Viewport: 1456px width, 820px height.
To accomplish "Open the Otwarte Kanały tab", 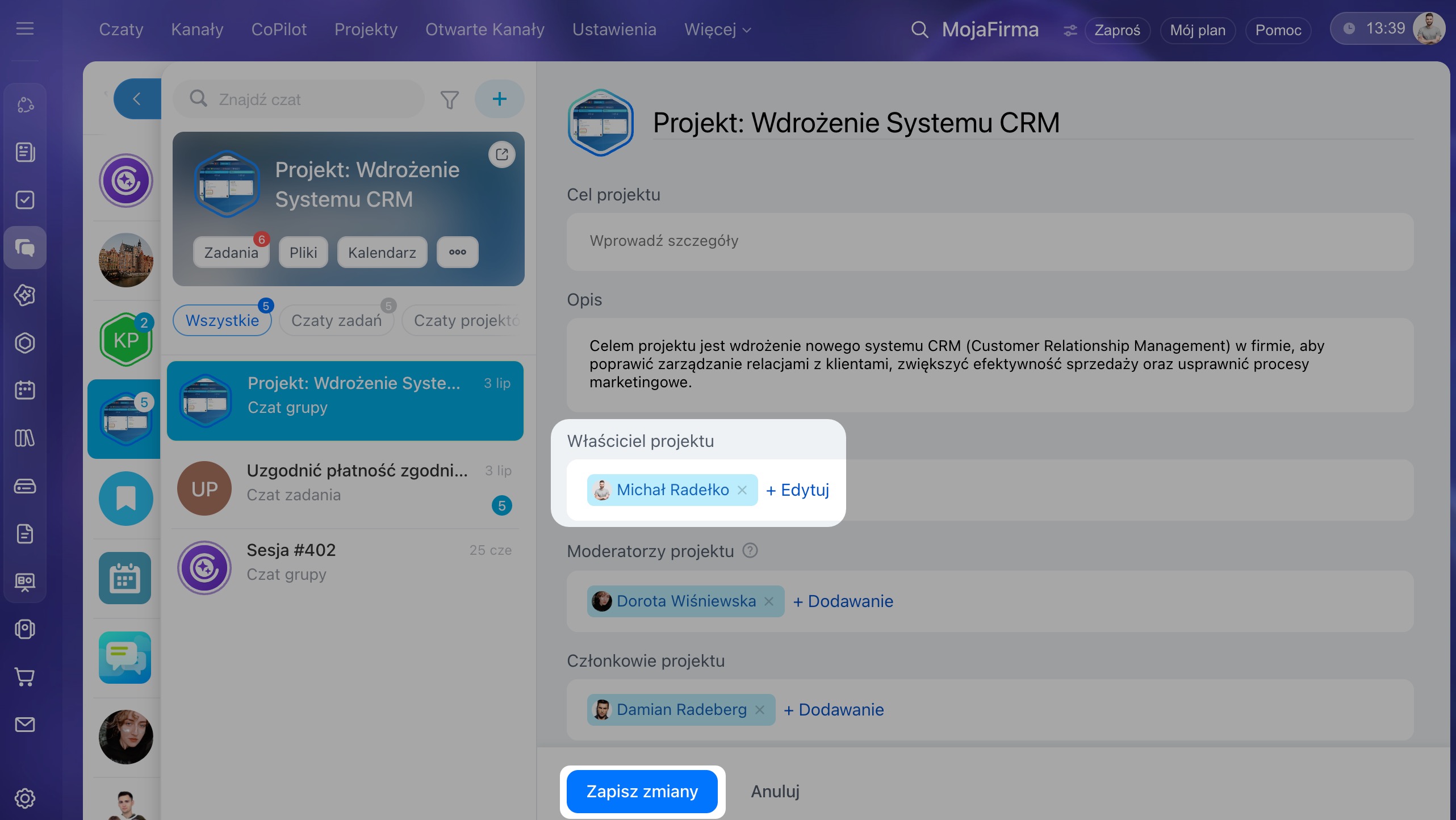I will coord(485,30).
